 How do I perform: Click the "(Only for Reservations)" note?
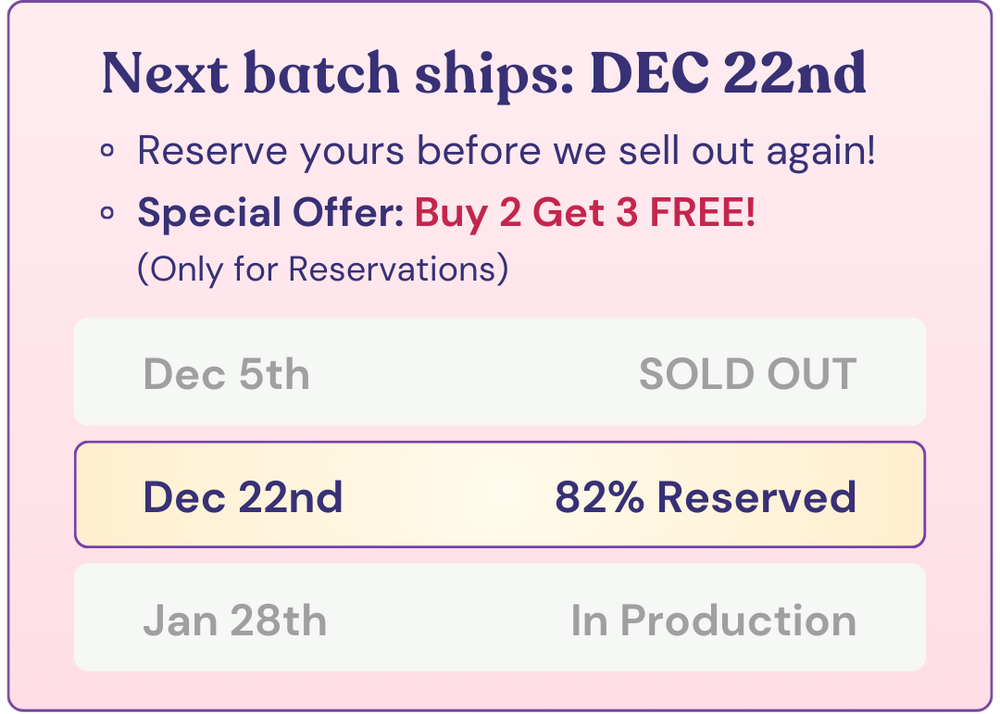pos(322,268)
